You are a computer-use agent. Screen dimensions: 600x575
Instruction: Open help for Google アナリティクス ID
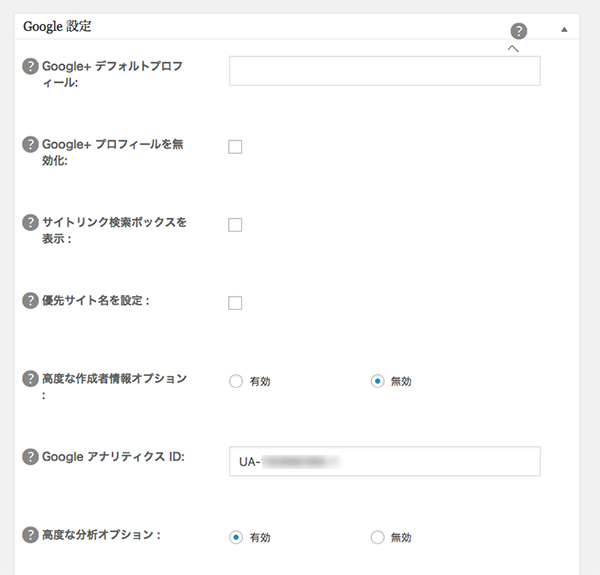[x=30, y=456]
